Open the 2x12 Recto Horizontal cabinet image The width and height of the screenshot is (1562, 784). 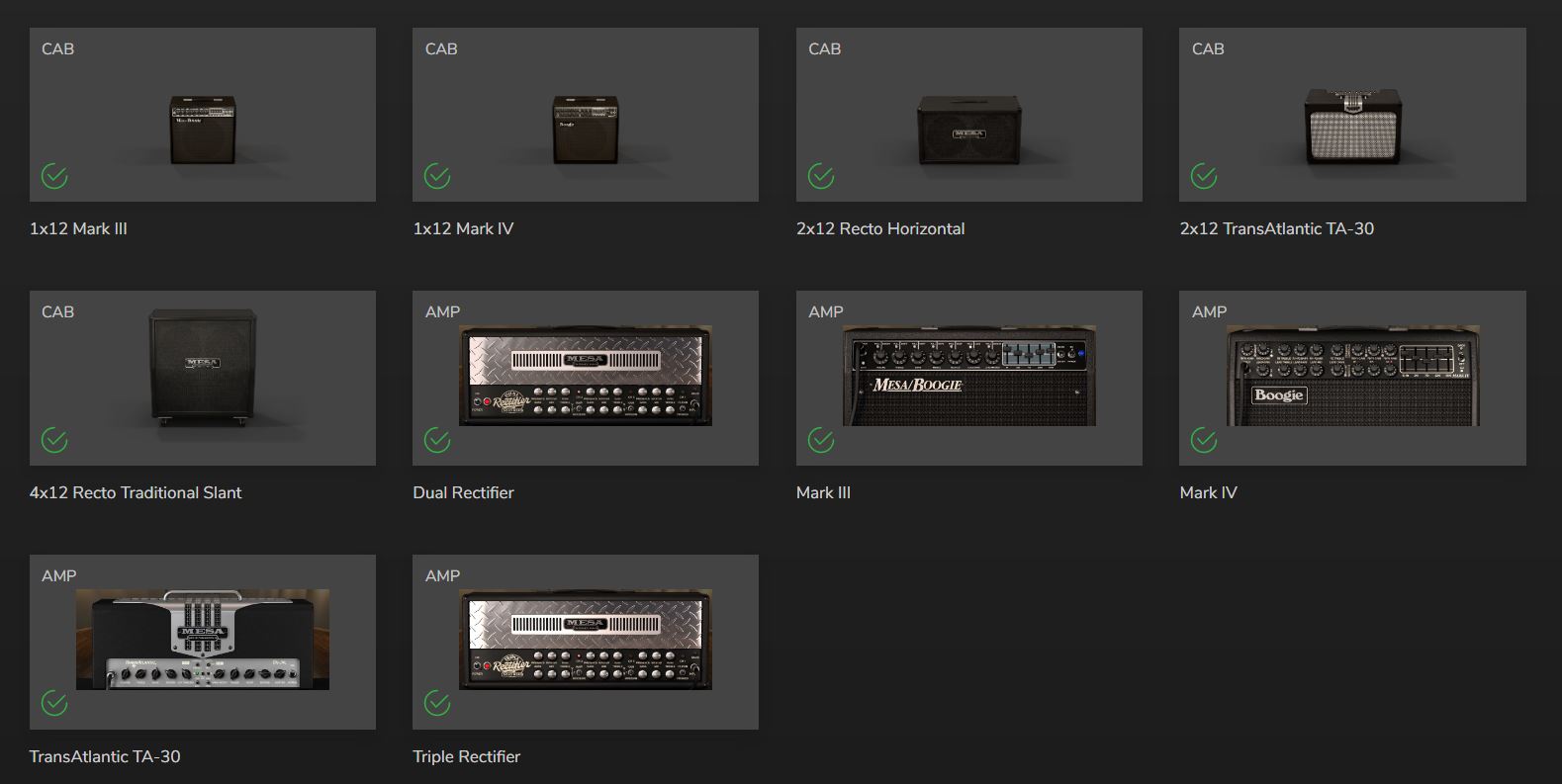968,130
